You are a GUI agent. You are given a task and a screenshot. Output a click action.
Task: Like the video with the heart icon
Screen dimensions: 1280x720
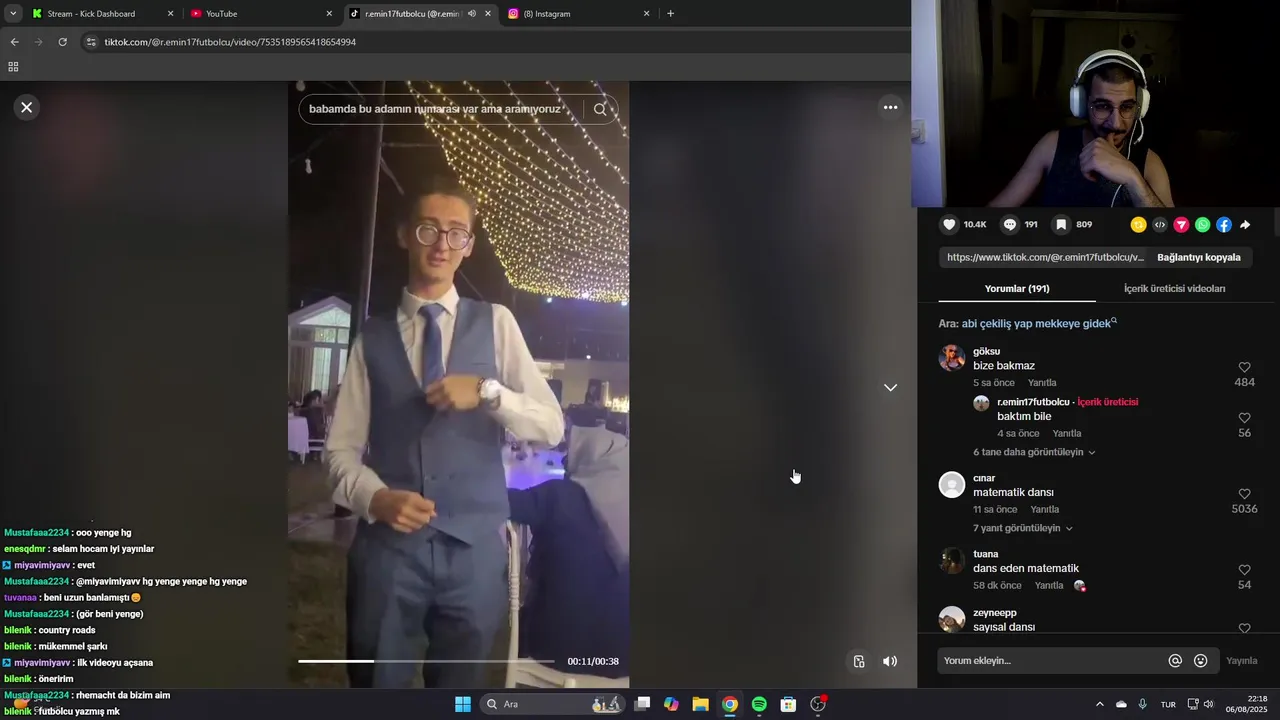pos(950,225)
